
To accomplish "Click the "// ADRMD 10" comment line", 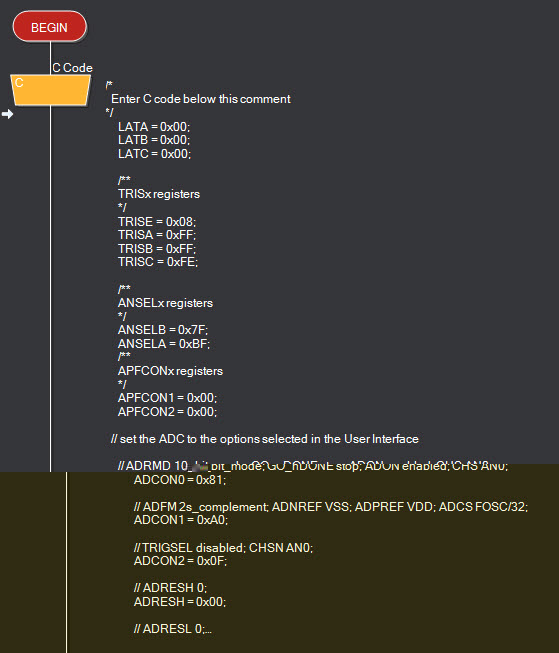I will (313, 466).
